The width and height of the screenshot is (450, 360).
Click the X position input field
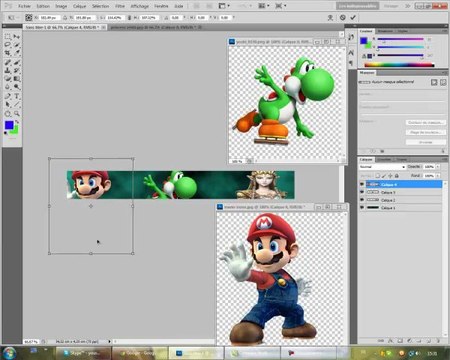click(x=49, y=17)
